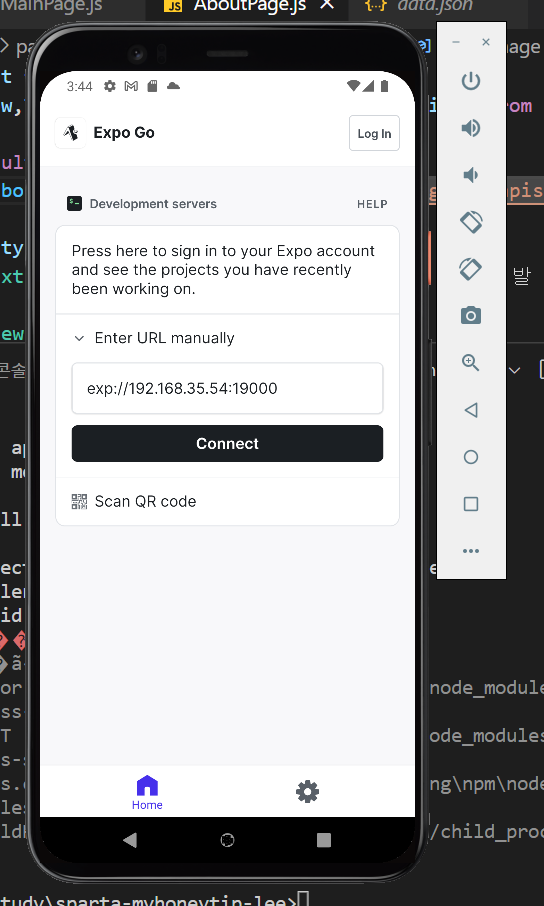Click the emulator power button
This screenshot has width=544, height=906.
coord(471,81)
